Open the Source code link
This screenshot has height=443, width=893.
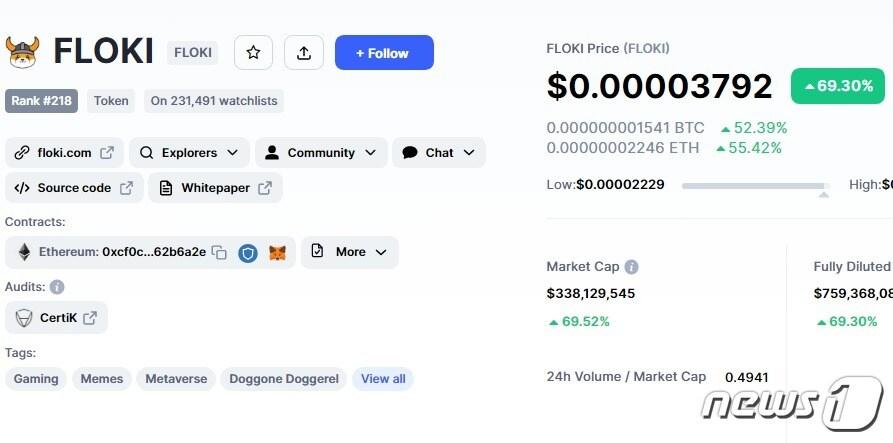pos(74,188)
